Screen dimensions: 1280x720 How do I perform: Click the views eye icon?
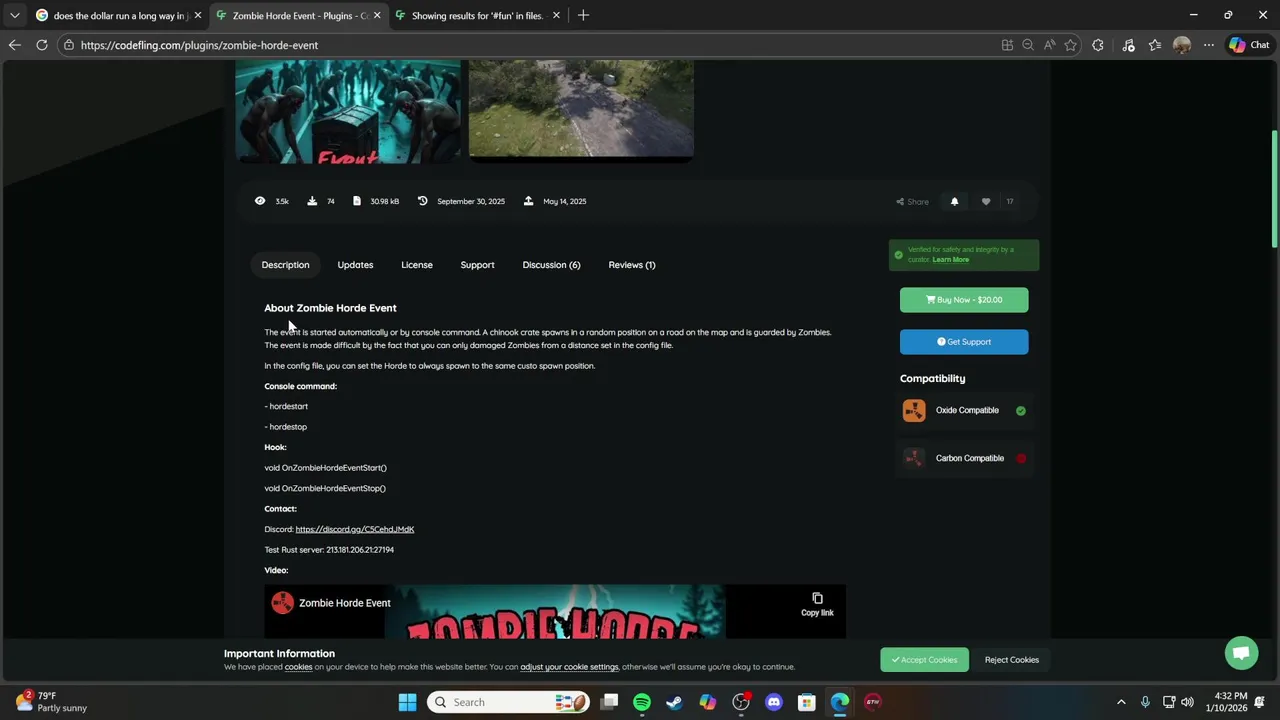(x=260, y=201)
